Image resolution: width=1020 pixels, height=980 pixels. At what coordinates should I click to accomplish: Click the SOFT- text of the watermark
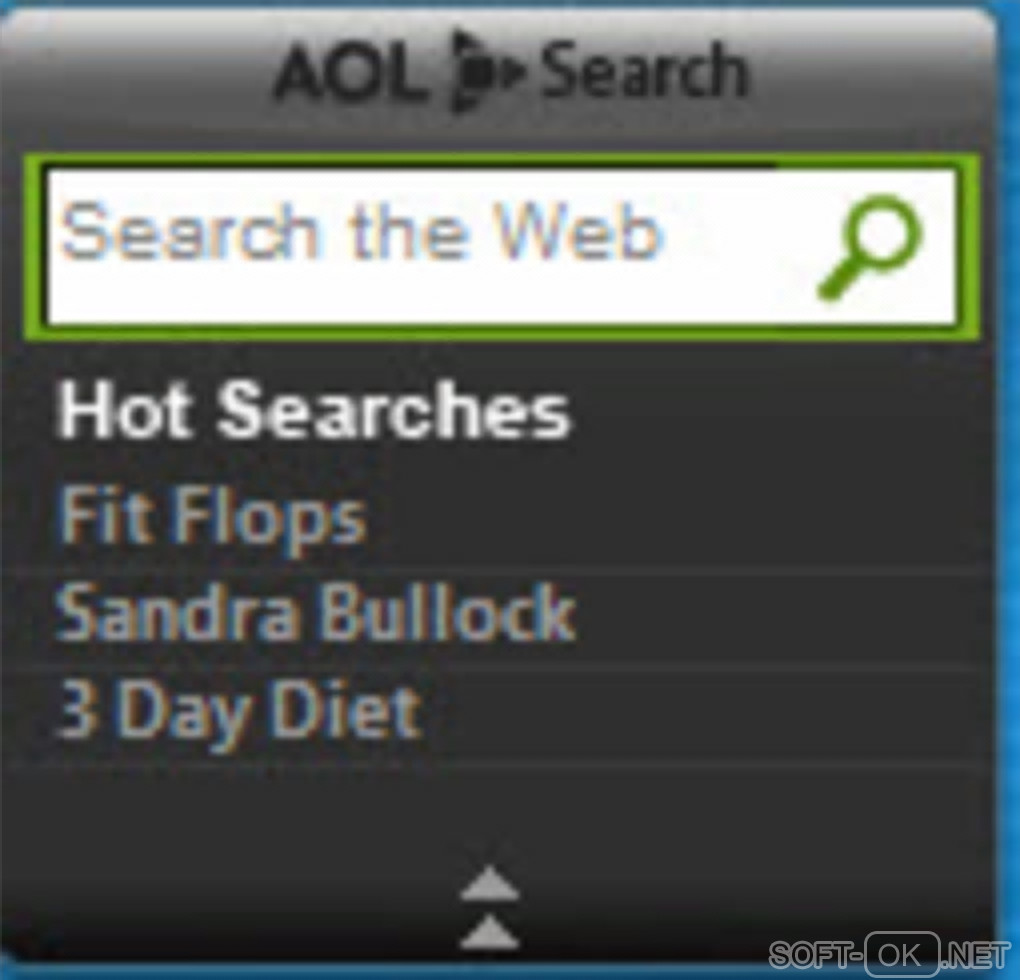coord(816,955)
